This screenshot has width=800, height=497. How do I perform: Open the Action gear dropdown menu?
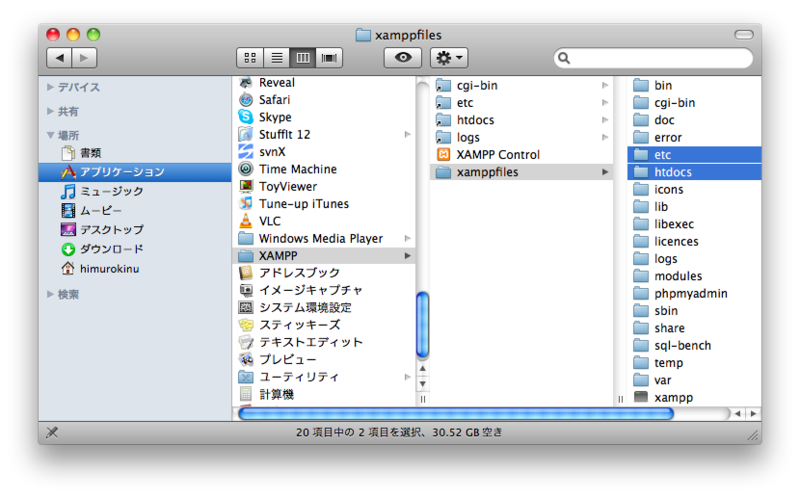point(449,58)
